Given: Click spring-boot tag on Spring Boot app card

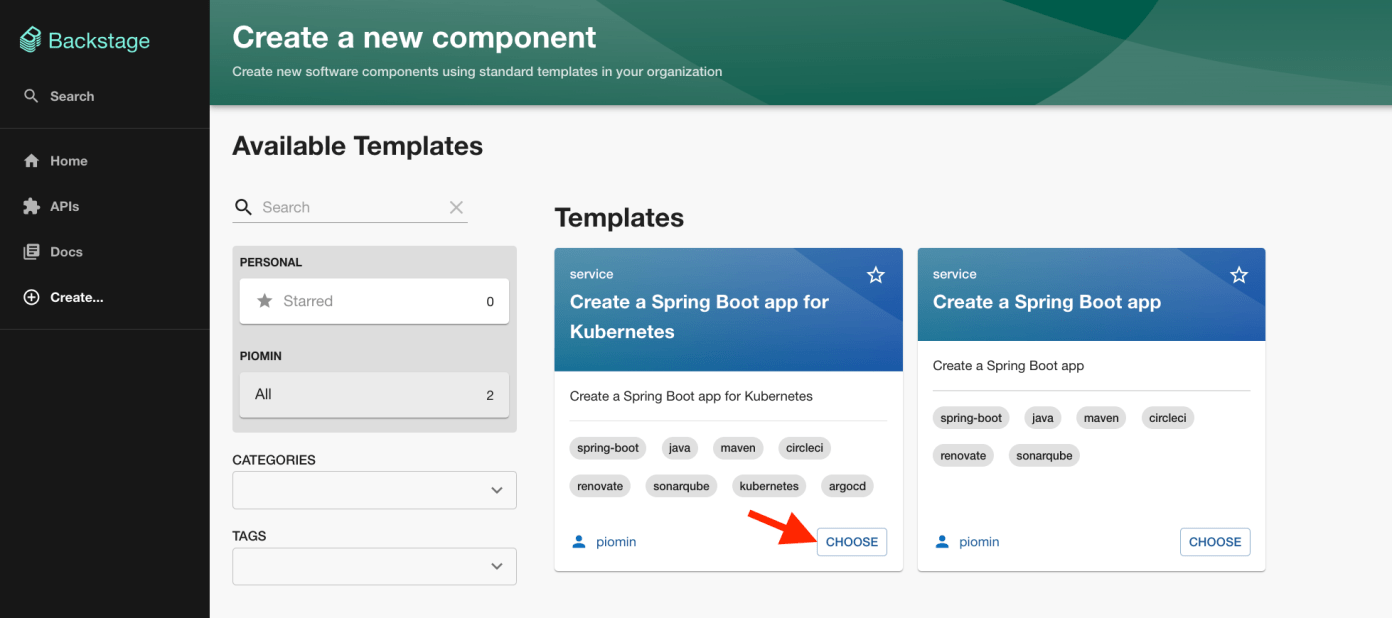Looking at the screenshot, I should click(971, 418).
